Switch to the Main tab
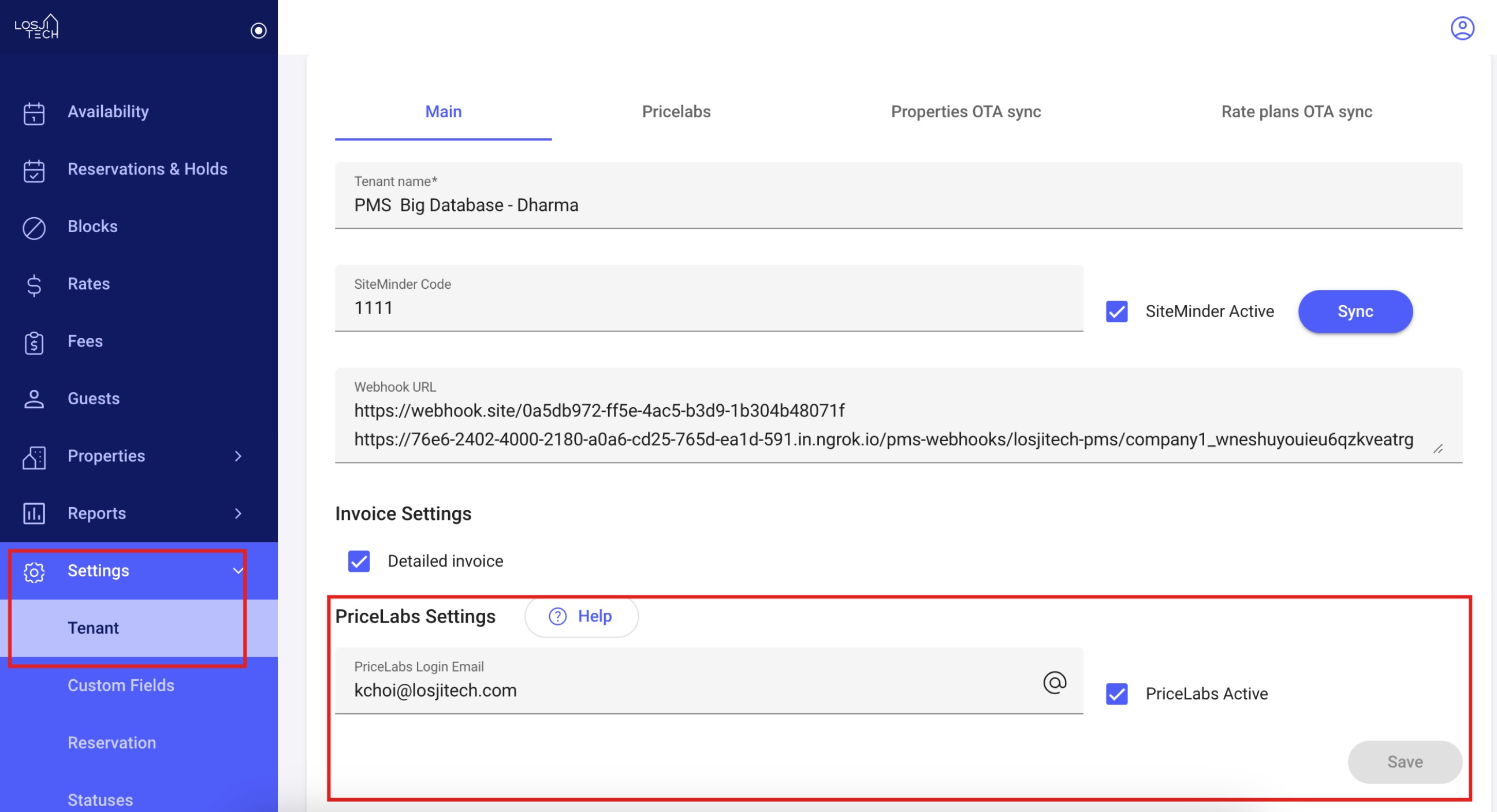The height and width of the screenshot is (812, 1497). (x=444, y=111)
